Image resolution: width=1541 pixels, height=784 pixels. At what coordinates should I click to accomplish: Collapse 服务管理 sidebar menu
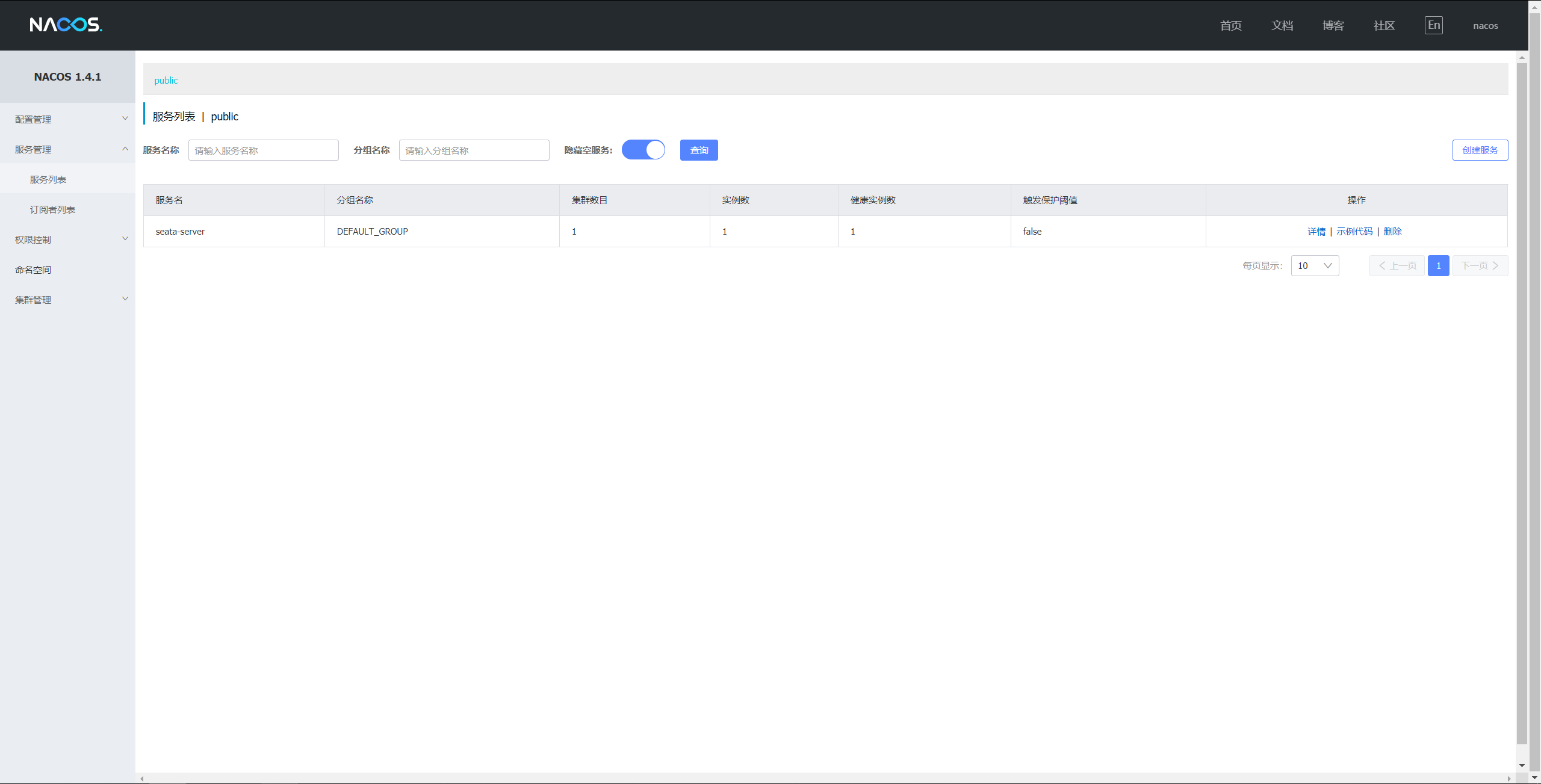[x=67, y=149]
